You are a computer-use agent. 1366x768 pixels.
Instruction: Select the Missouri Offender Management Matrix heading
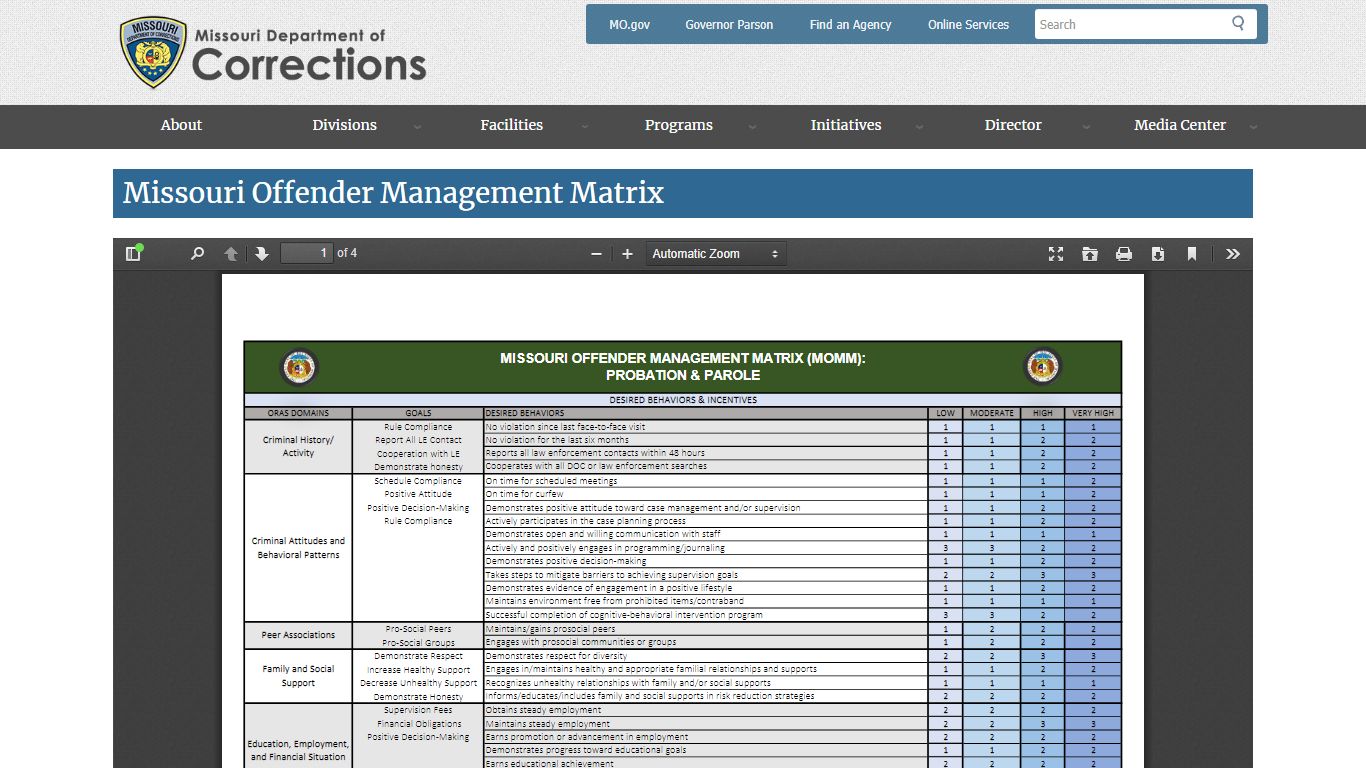[393, 193]
